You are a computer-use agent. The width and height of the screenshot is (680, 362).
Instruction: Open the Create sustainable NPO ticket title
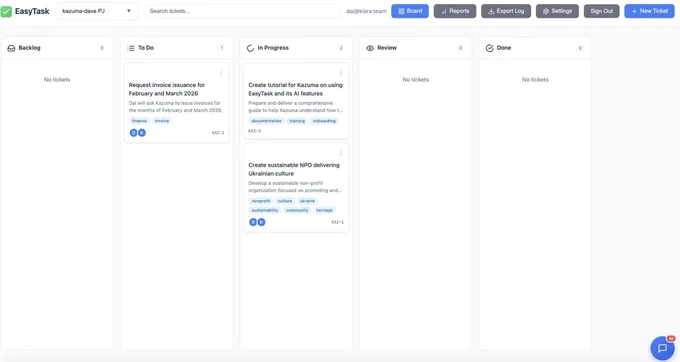294,169
